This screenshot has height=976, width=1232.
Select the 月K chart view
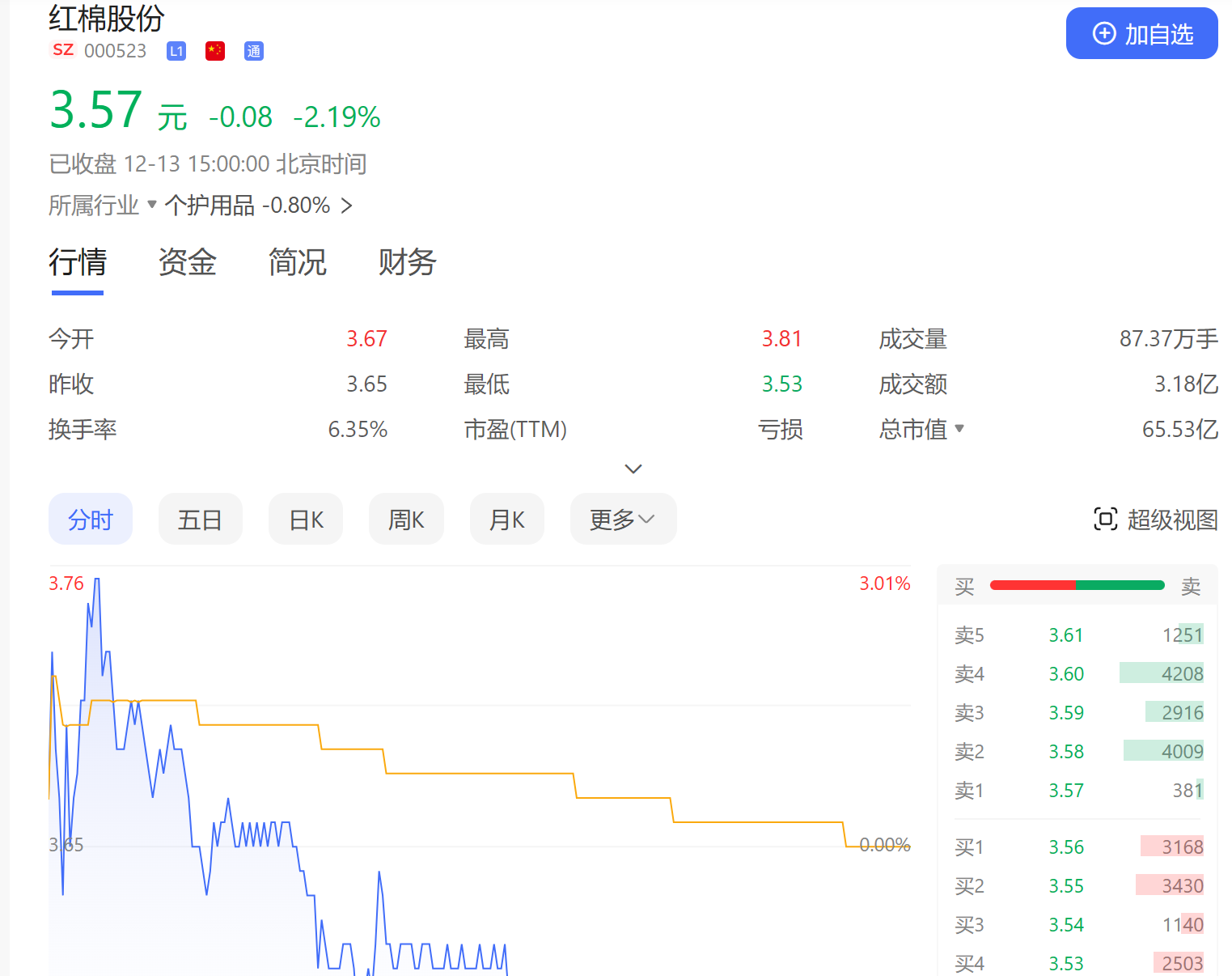[x=507, y=519]
